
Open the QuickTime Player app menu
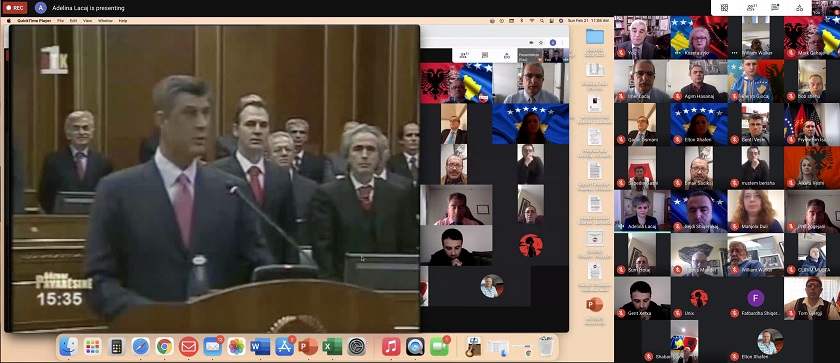pyautogui.click(x=34, y=20)
